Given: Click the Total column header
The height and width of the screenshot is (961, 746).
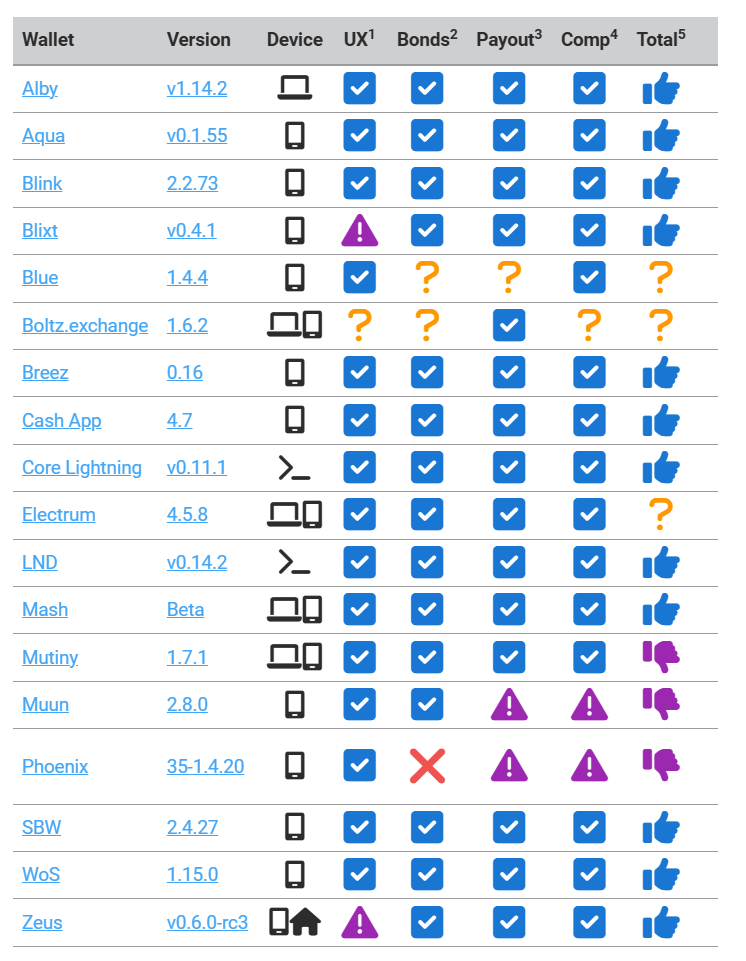Looking at the screenshot, I should coord(661,39).
